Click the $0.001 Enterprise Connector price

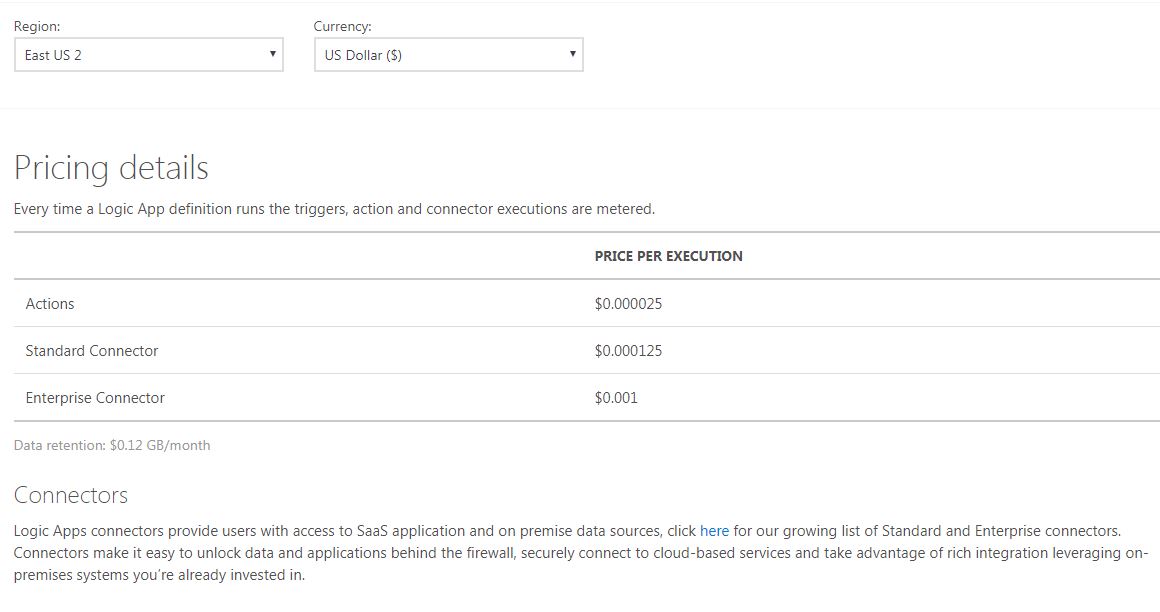point(616,397)
